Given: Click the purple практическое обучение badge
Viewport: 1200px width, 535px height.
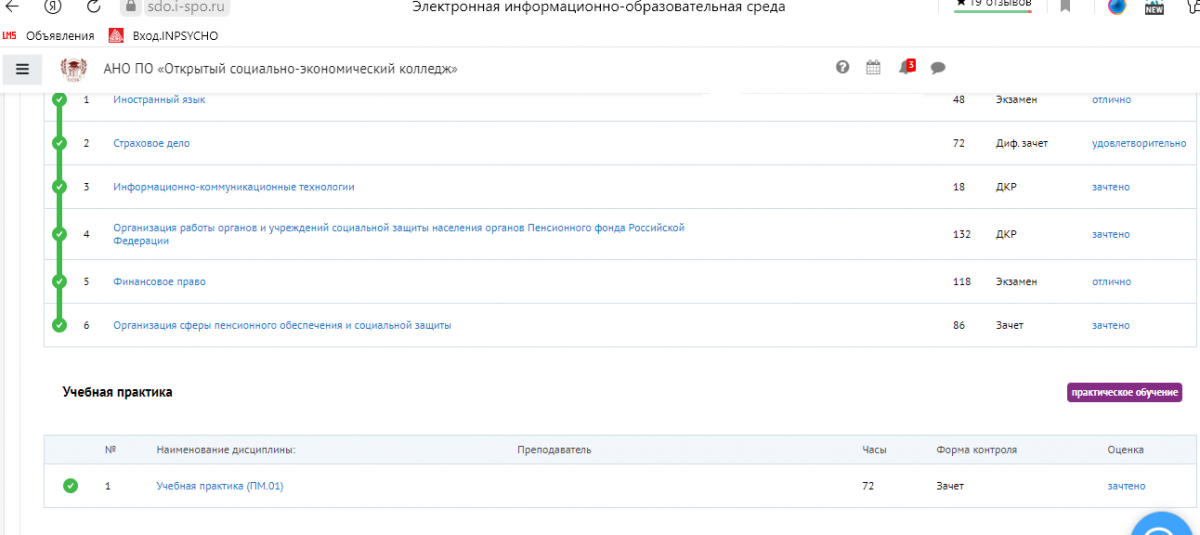Looking at the screenshot, I should 1124,392.
